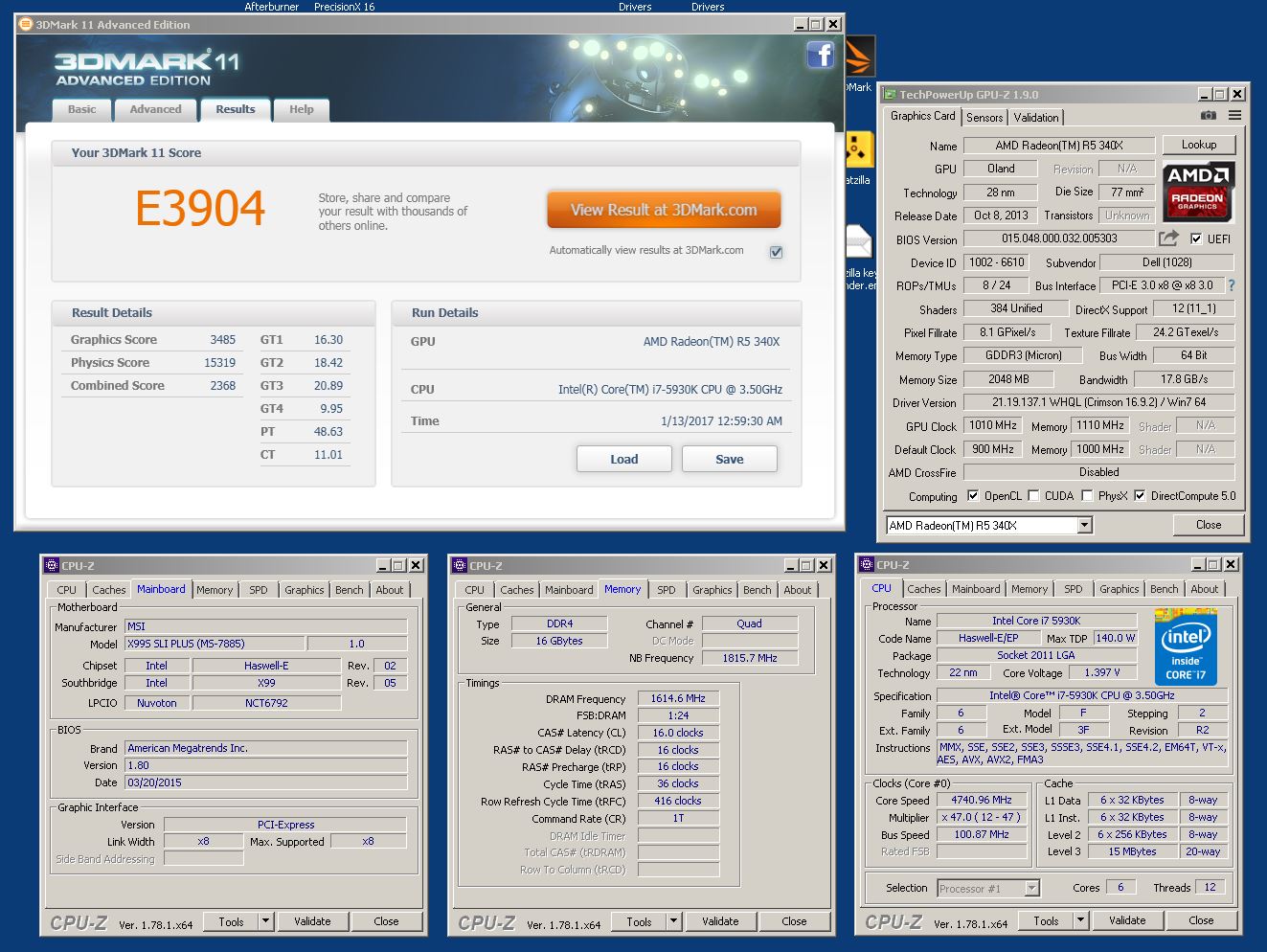
Task: Switch to Basic tab in 3DMark 11
Action: click(81, 109)
